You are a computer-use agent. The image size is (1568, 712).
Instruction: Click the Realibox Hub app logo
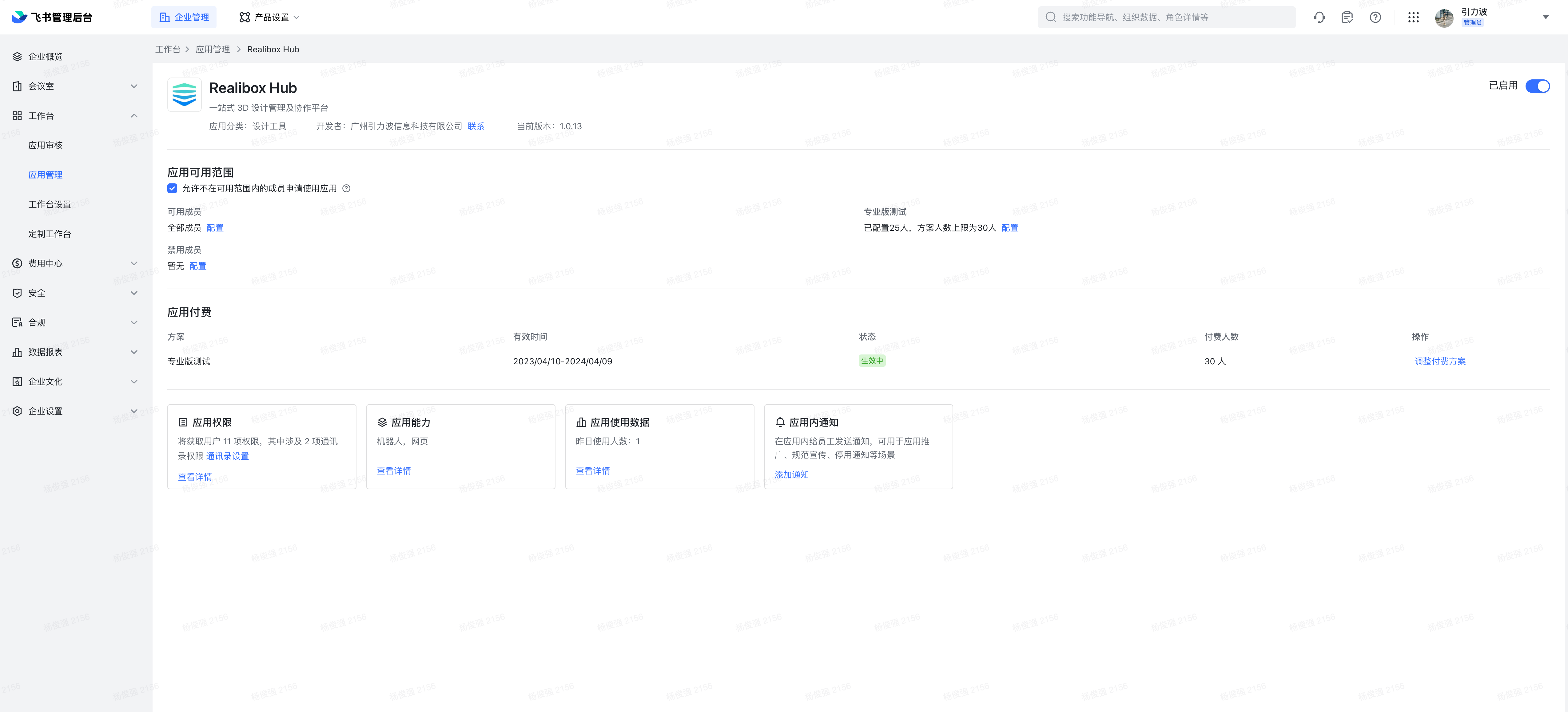[x=185, y=94]
